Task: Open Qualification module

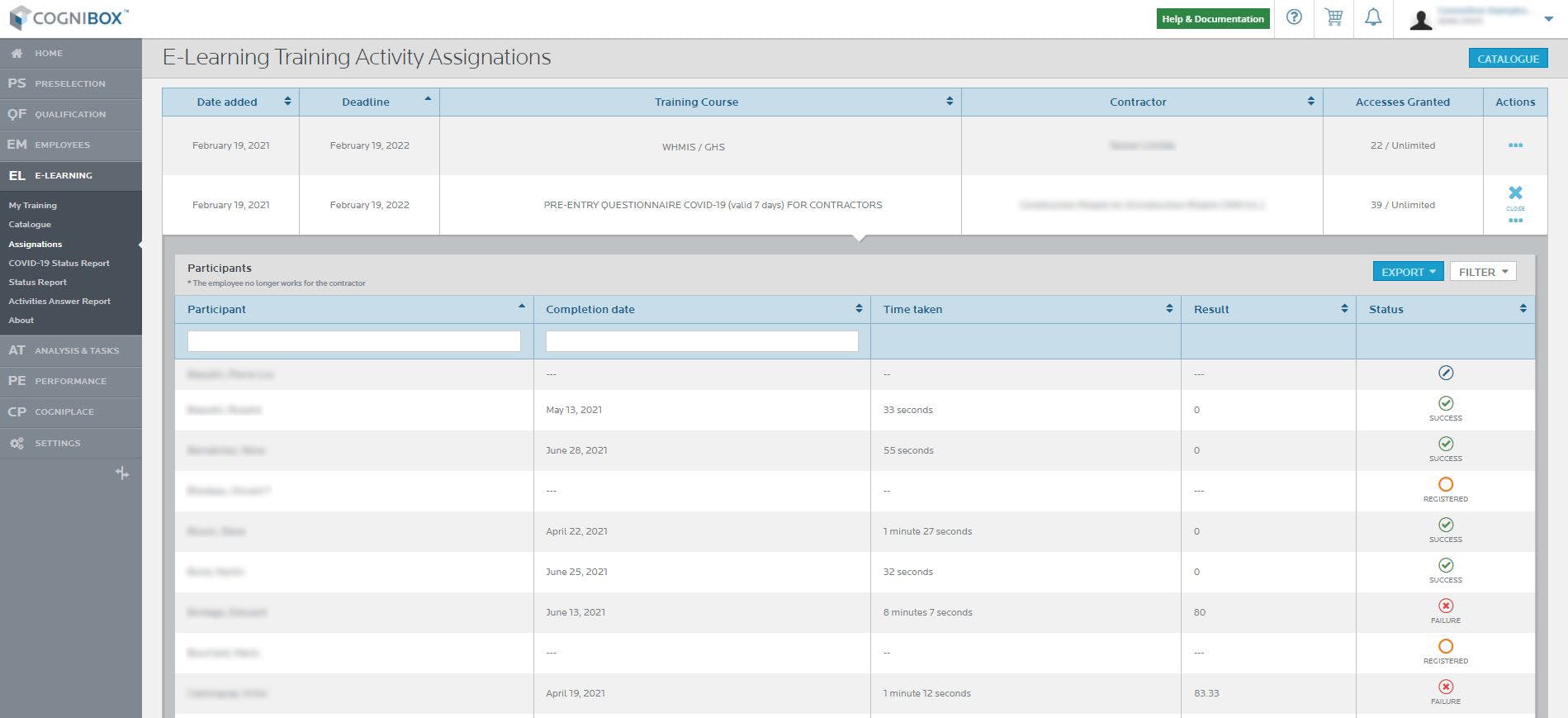Action: 71,114
